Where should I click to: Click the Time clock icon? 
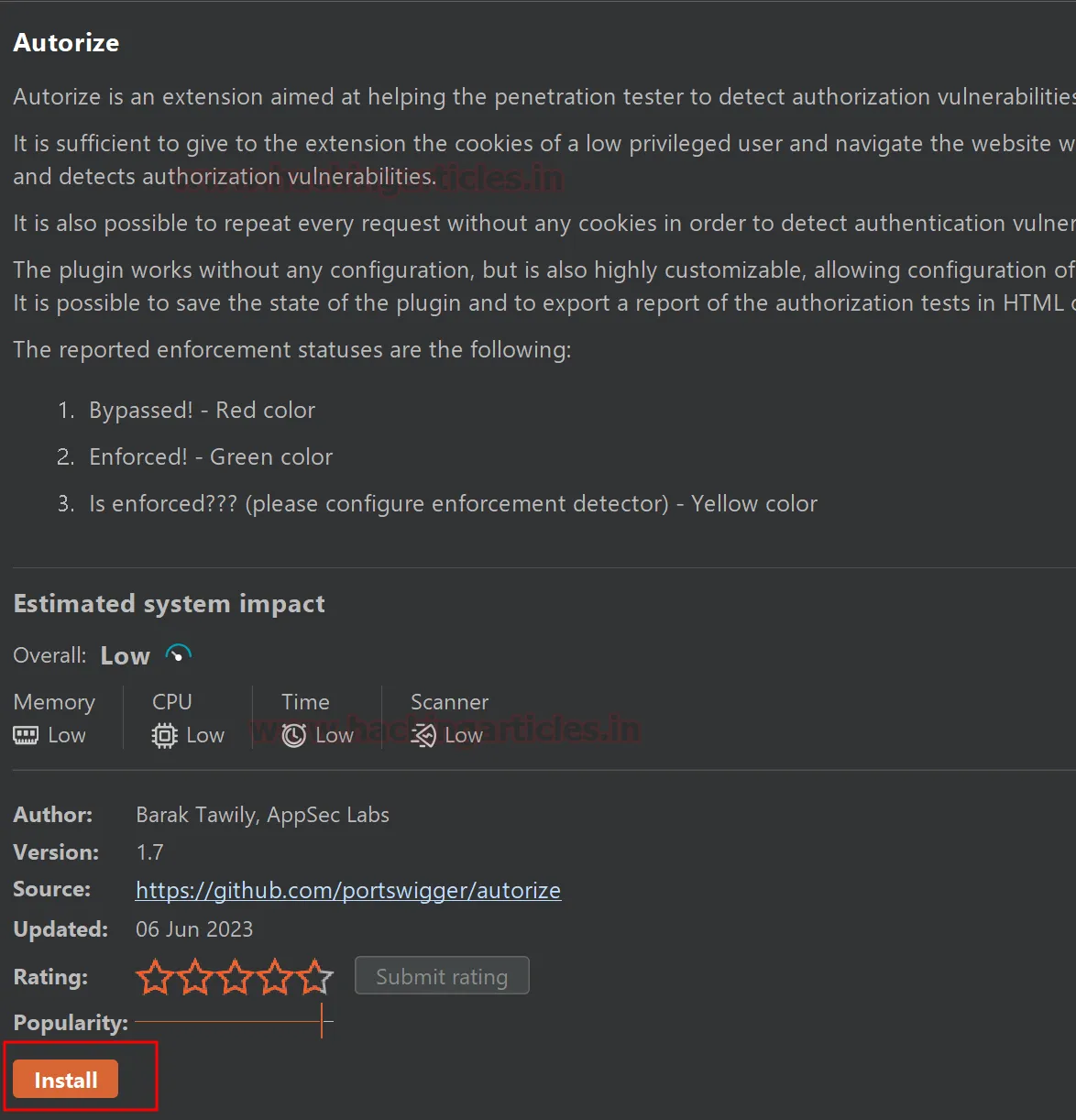(293, 735)
